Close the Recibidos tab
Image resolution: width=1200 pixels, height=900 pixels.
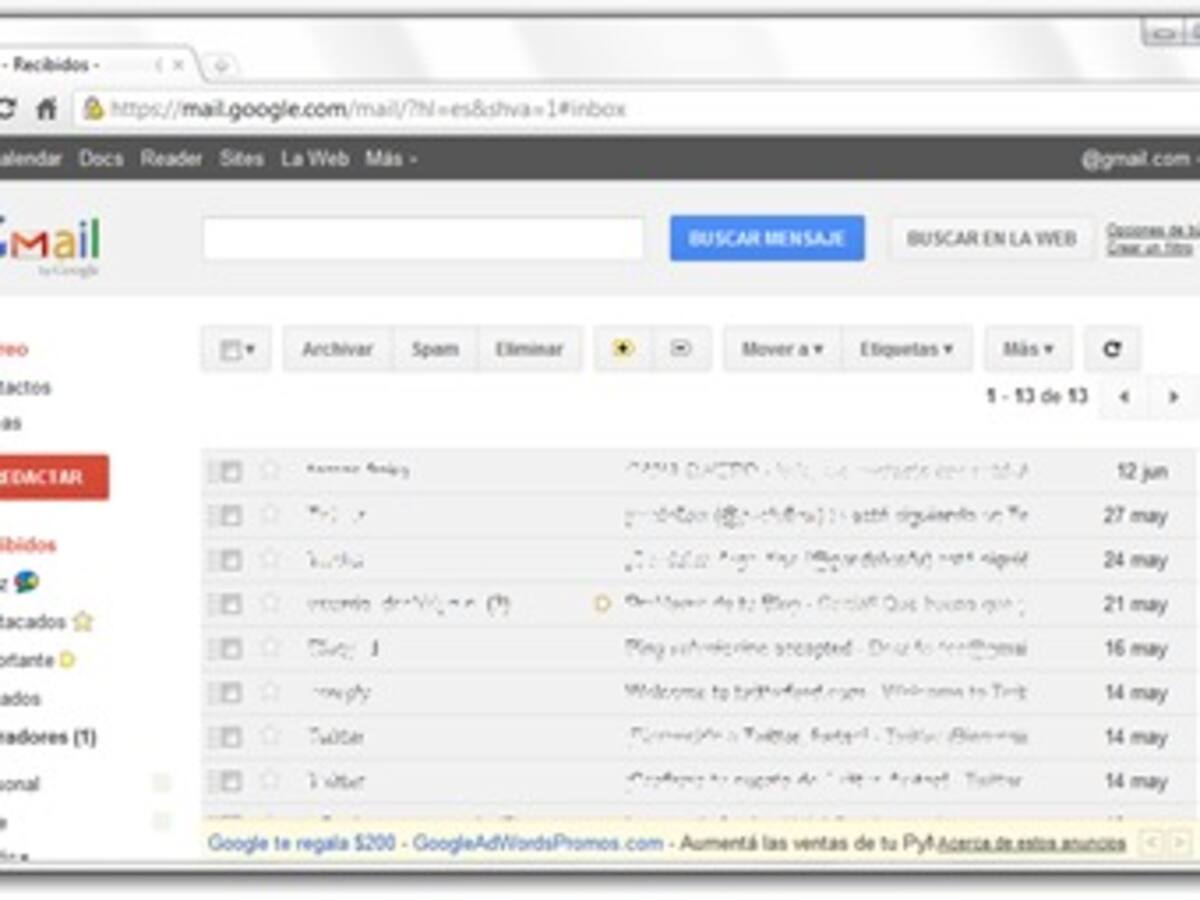pyautogui.click(x=179, y=65)
